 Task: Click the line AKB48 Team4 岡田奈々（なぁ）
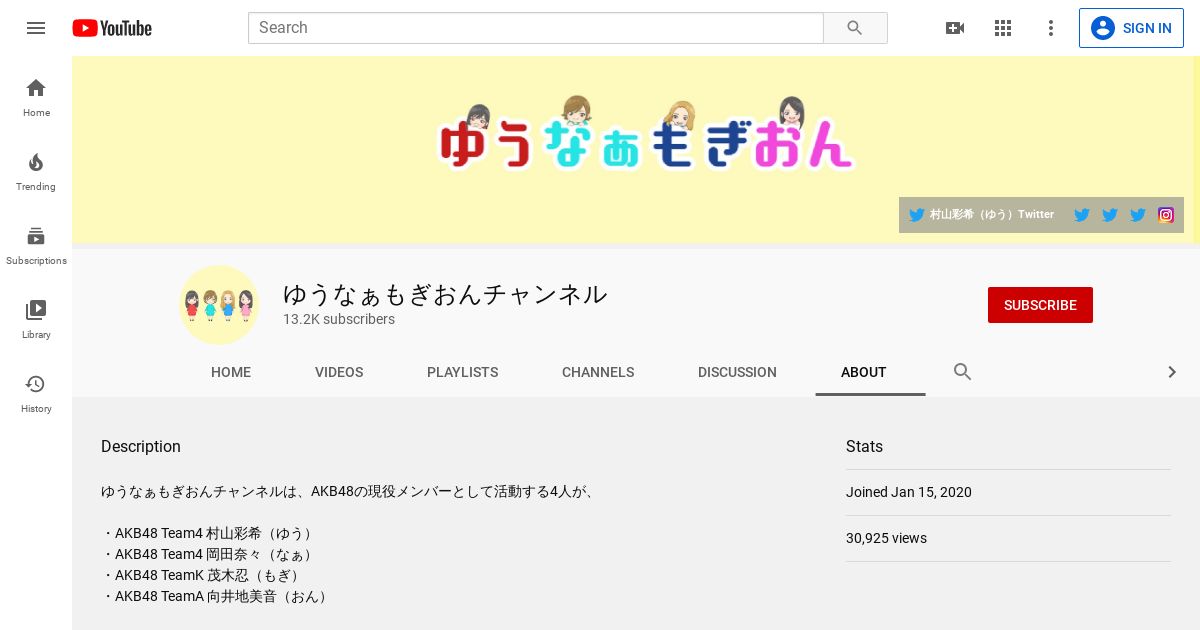click(208, 554)
